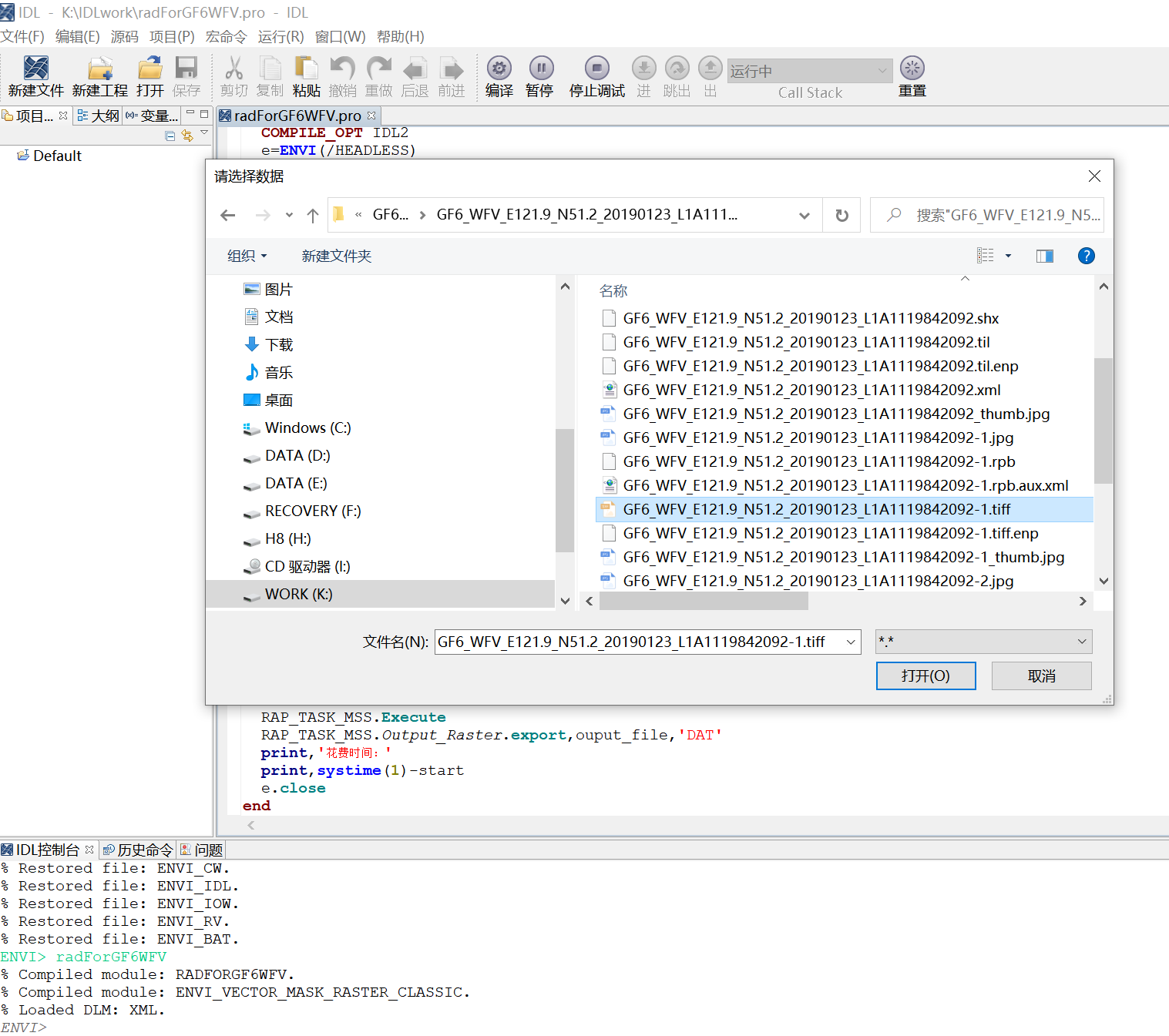The width and height of the screenshot is (1169, 1036).
Task: Switch to the 大纲 (Outline) tab
Action: (x=99, y=116)
